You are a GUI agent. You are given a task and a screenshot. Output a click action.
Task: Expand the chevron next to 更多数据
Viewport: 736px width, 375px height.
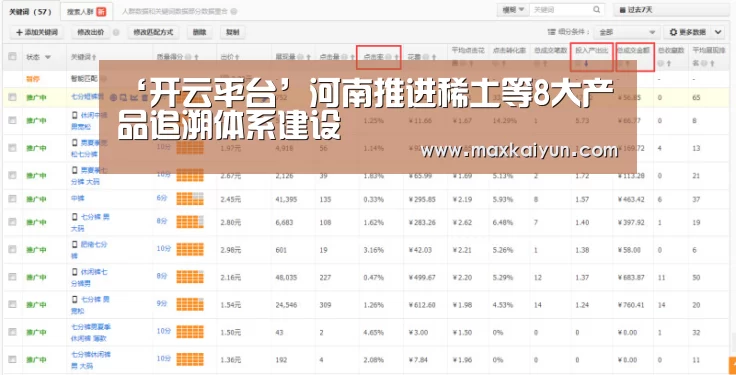click(719, 32)
